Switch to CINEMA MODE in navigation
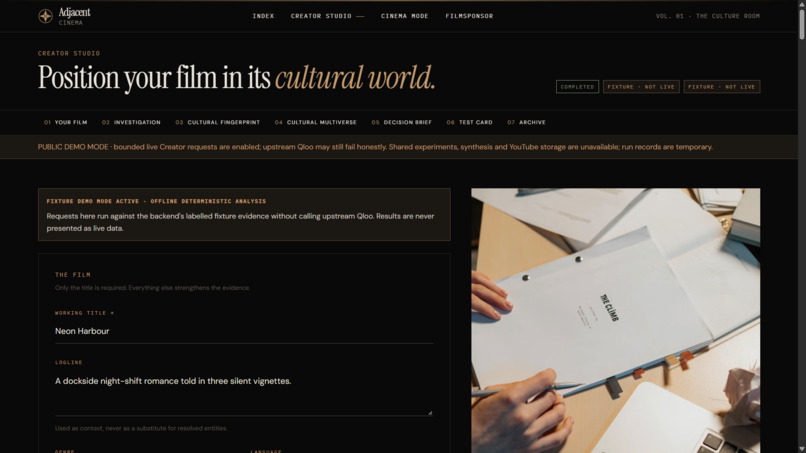Viewport: 806px width, 453px height. click(x=405, y=16)
